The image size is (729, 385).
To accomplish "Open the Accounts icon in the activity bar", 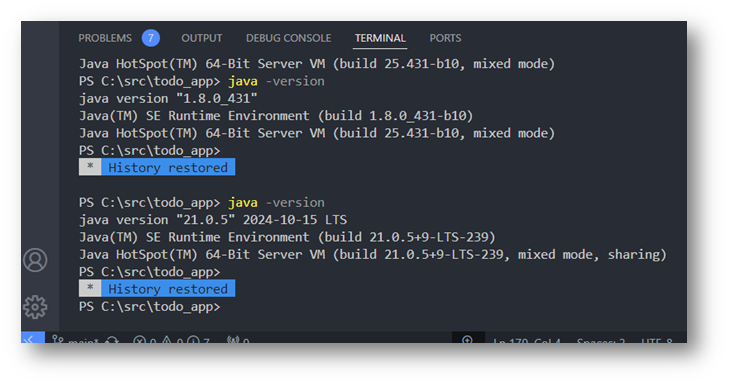I will tap(35, 260).
